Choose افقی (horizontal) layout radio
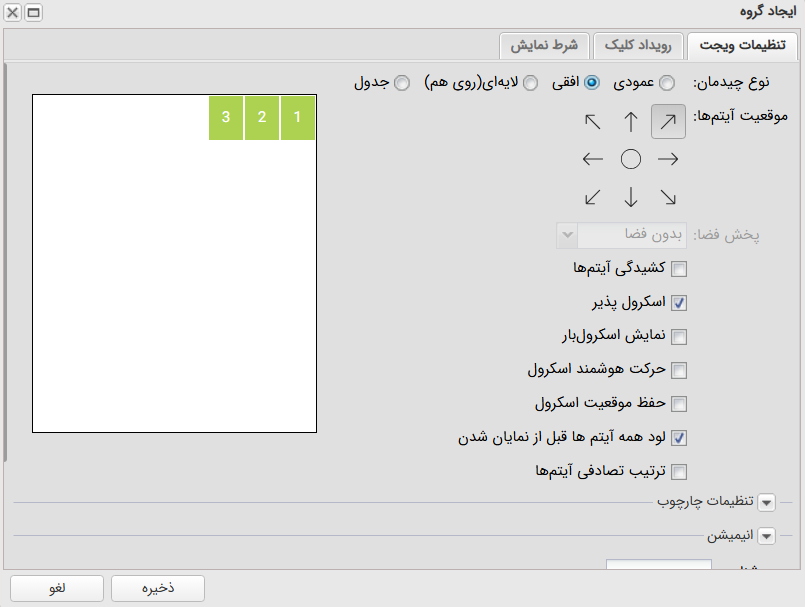 [592, 83]
